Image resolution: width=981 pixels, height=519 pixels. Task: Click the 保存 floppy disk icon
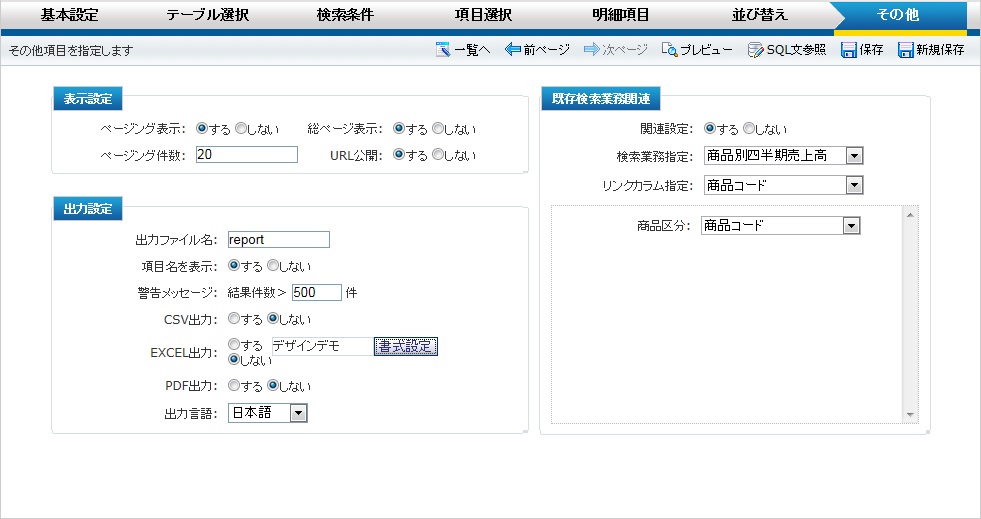click(x=848, y=50)
